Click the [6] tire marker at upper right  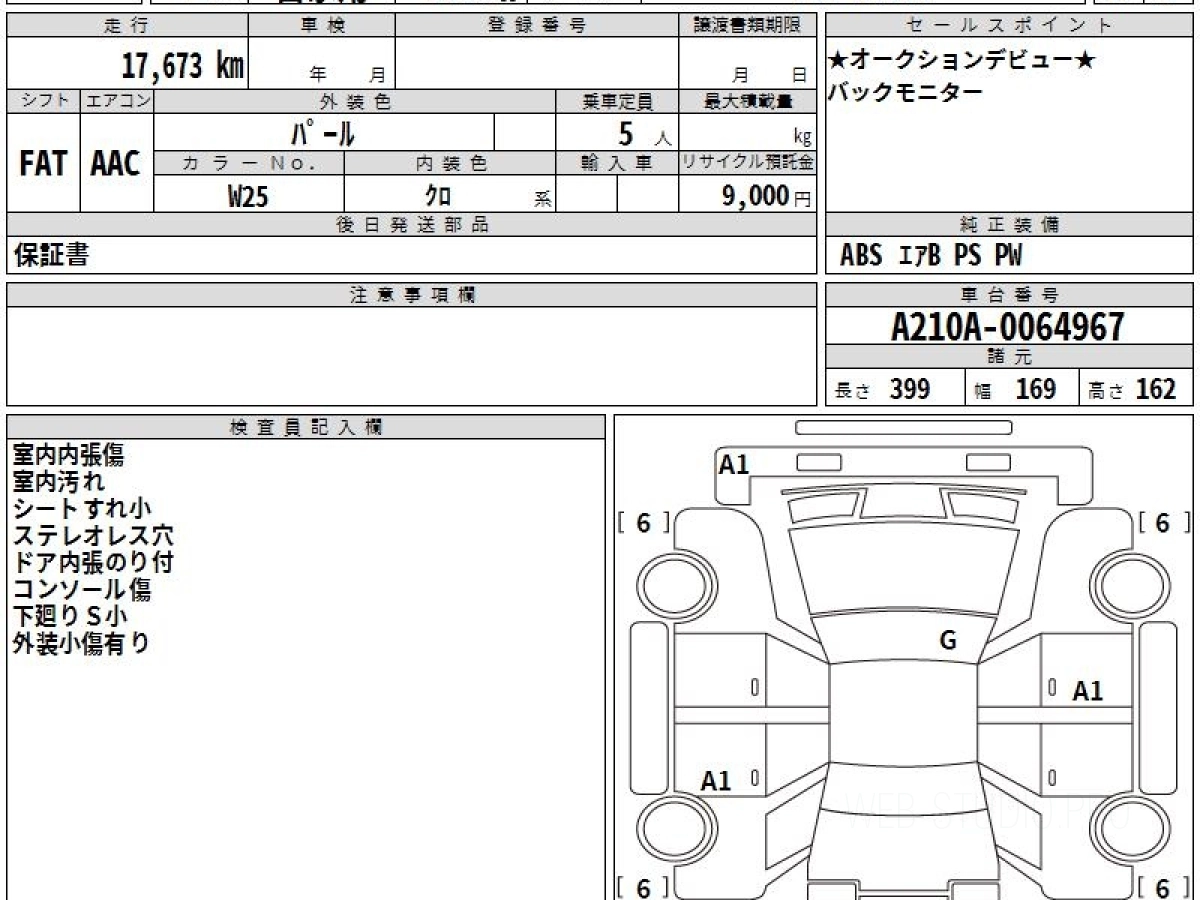[x=1164, y=523]
